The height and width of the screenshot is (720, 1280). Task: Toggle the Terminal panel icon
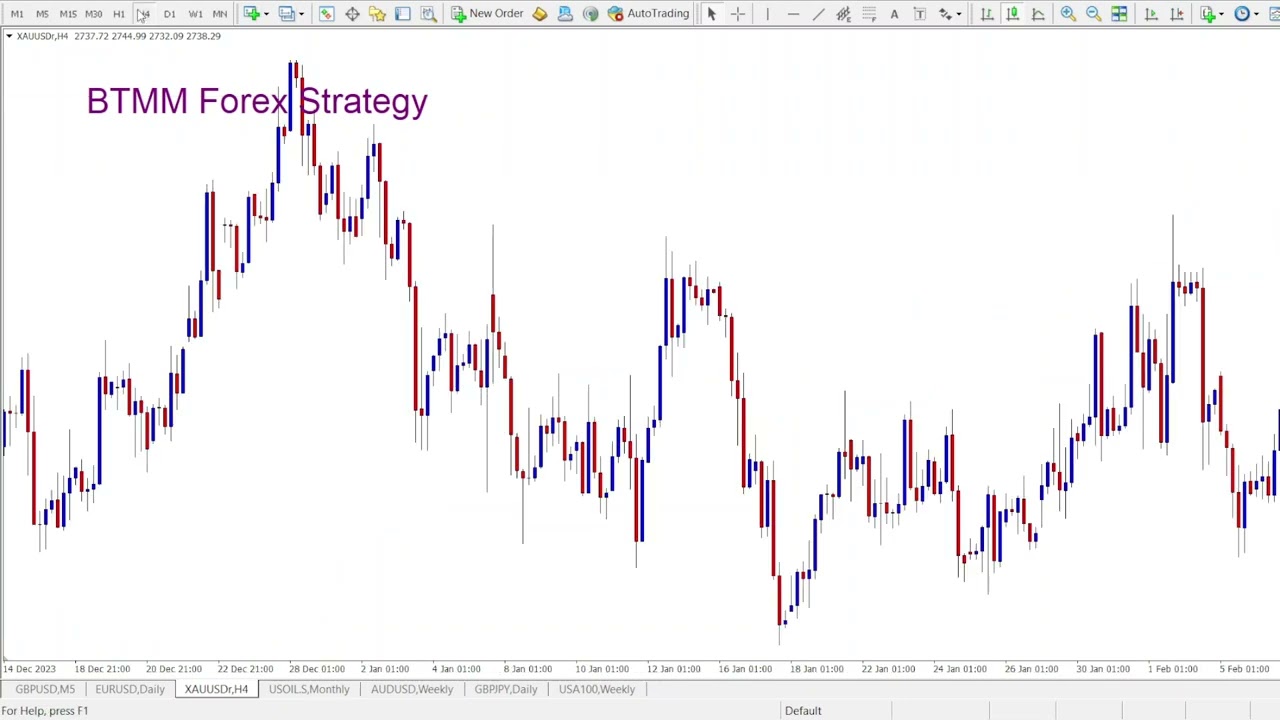pos(402,14)
